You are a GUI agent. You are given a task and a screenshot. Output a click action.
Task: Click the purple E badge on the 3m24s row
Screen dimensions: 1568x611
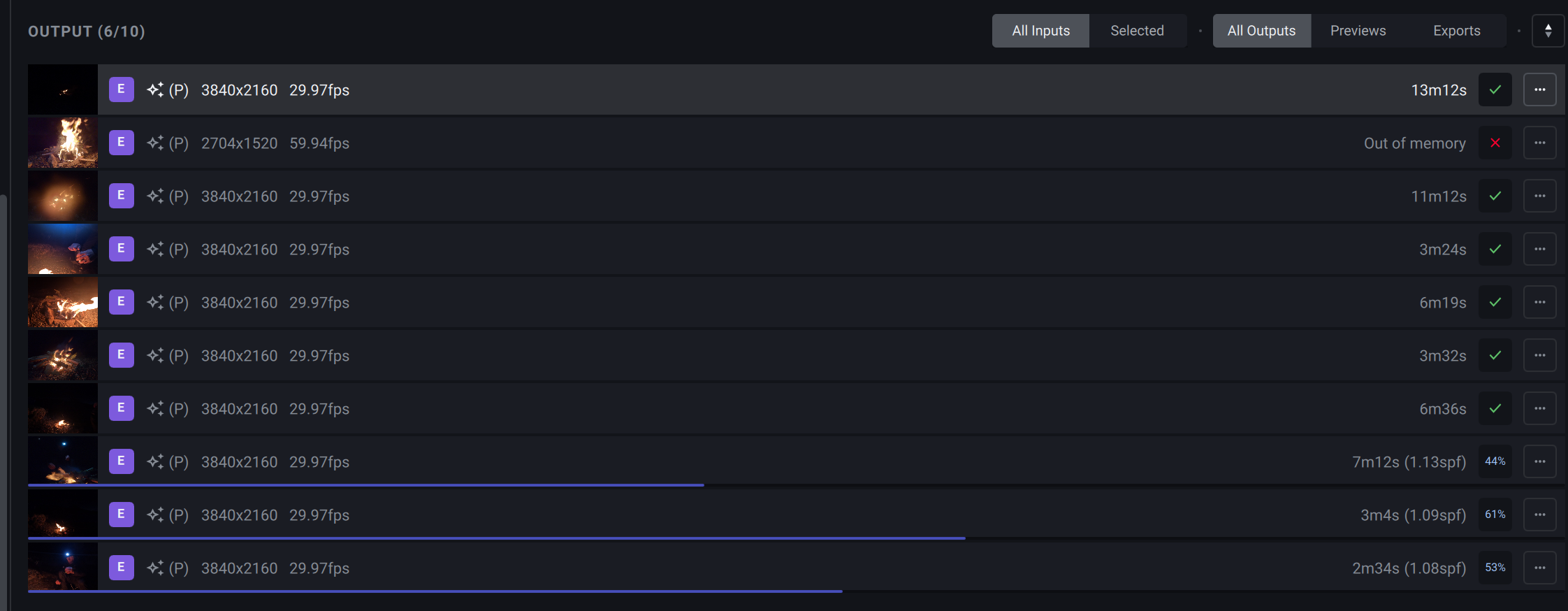(121, 249)
